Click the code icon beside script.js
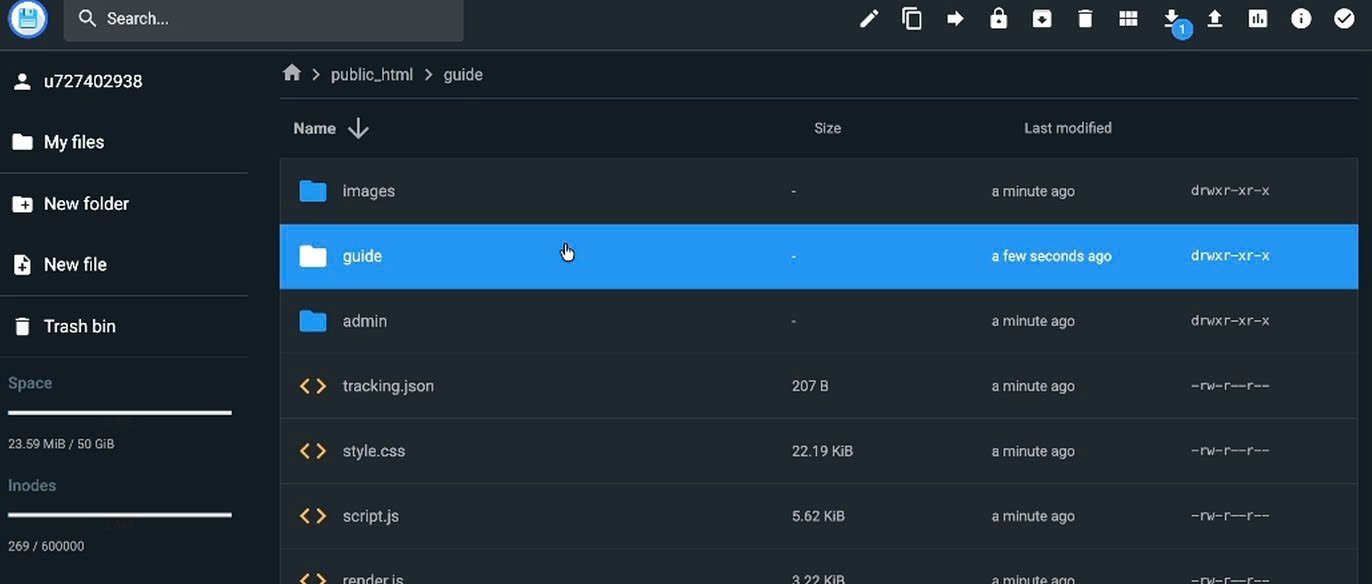The height and width of the screenshot is (584, 1372). (313, 516)
